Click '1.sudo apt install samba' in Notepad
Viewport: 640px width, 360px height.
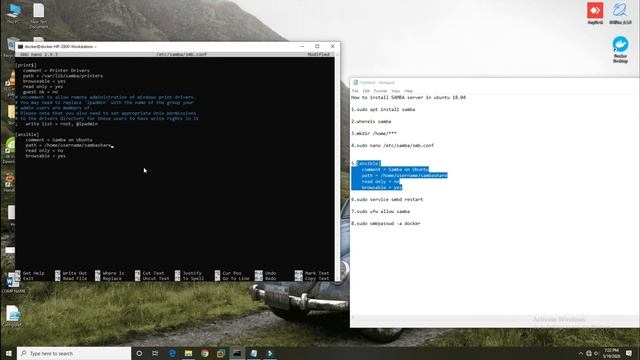coord(383,109)
